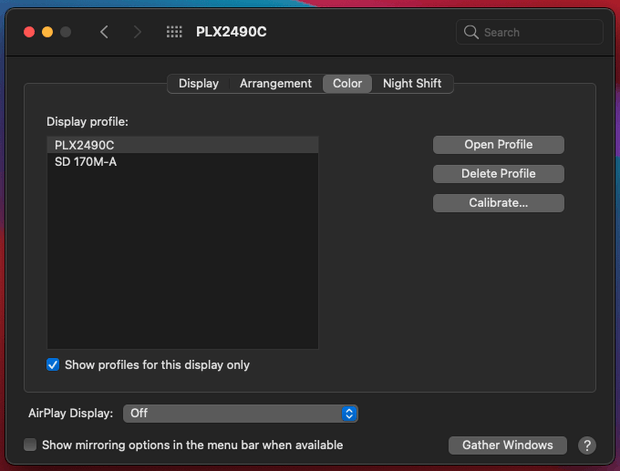The width and height of the screenshot is (620, 471).
Task: Click the Open Profile button
Action: coord(498,145)
